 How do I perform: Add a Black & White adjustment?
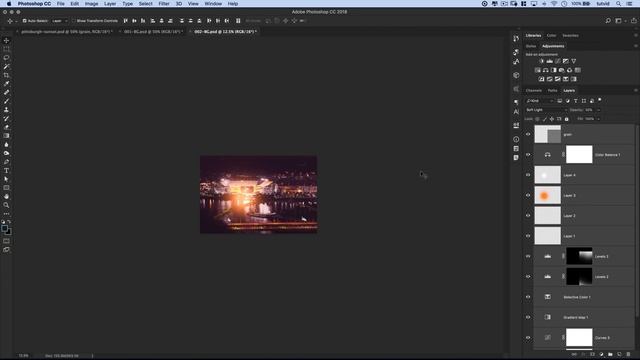(x=553, y=70)
